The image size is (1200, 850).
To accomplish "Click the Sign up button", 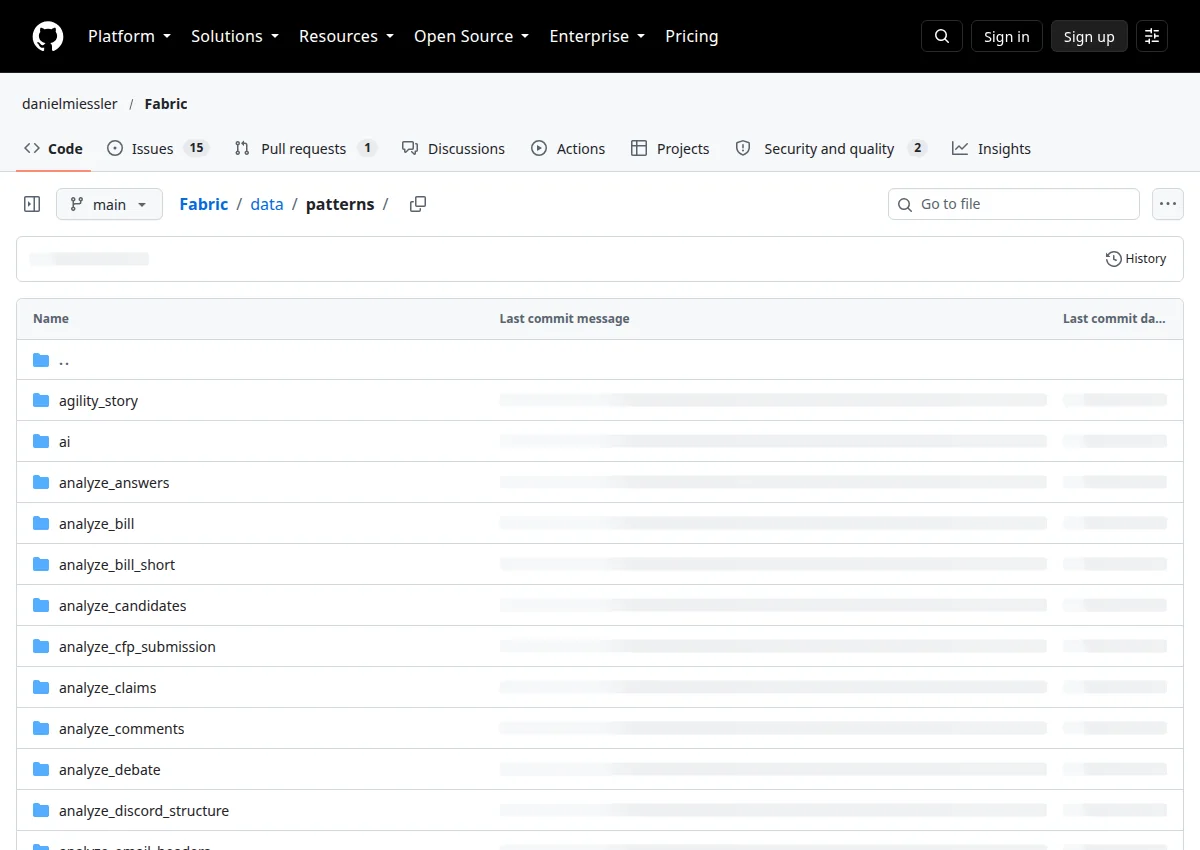I will coord(1089,36).
